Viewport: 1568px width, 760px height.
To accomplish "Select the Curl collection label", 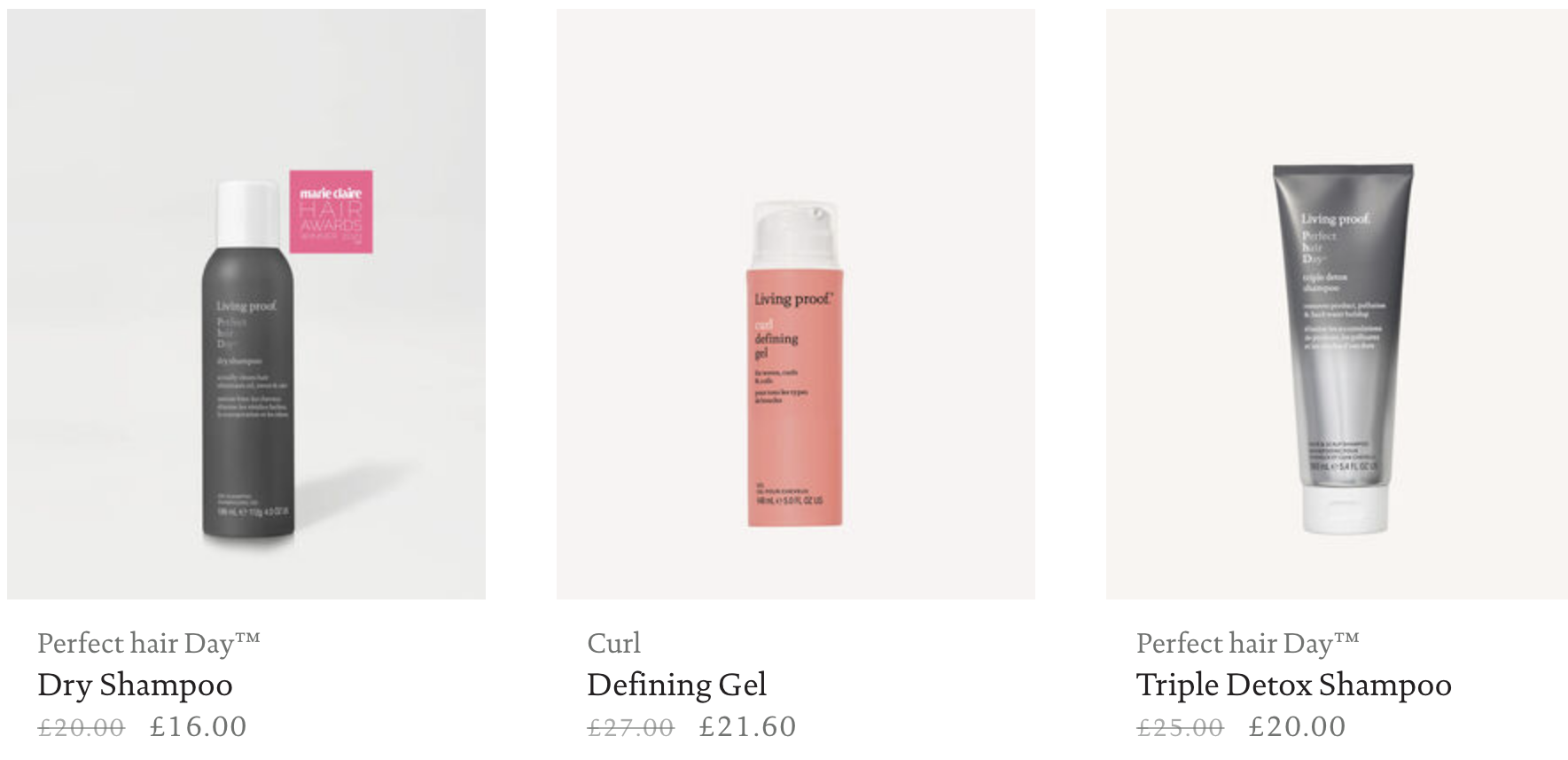I will click(613, 643).
